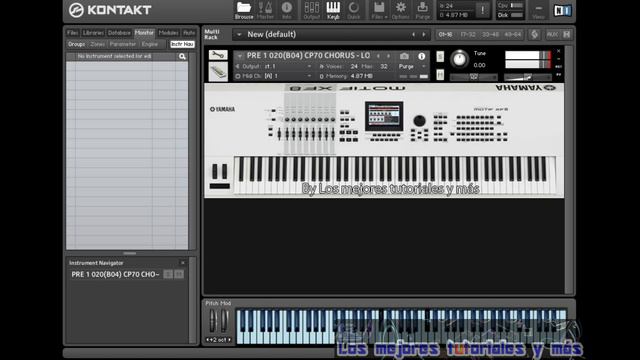Open the KSP multi script editor icon
The image size is (640, 360).
click(534, 35)
